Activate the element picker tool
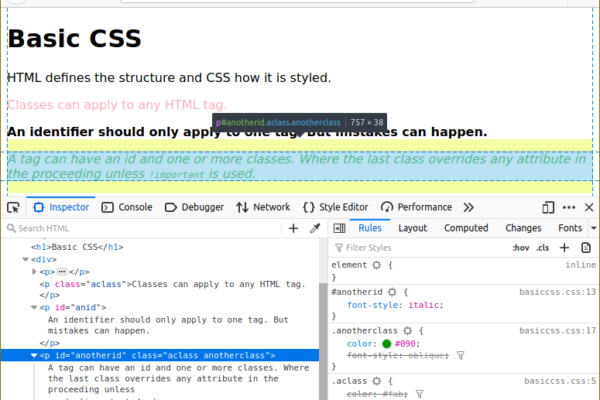 pos(13,207)
